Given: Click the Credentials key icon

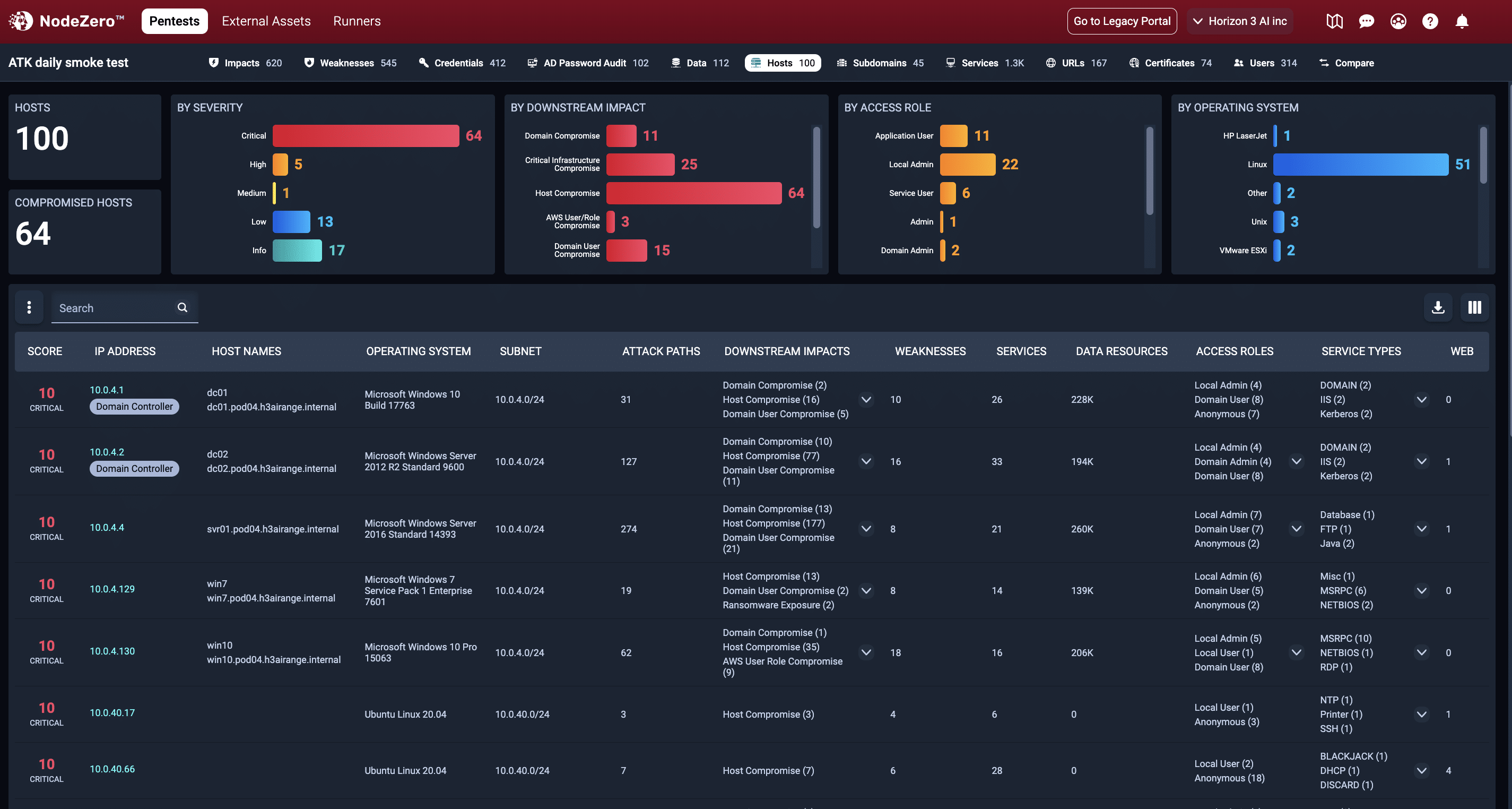Looking at the screenshot, I should 423,62.
